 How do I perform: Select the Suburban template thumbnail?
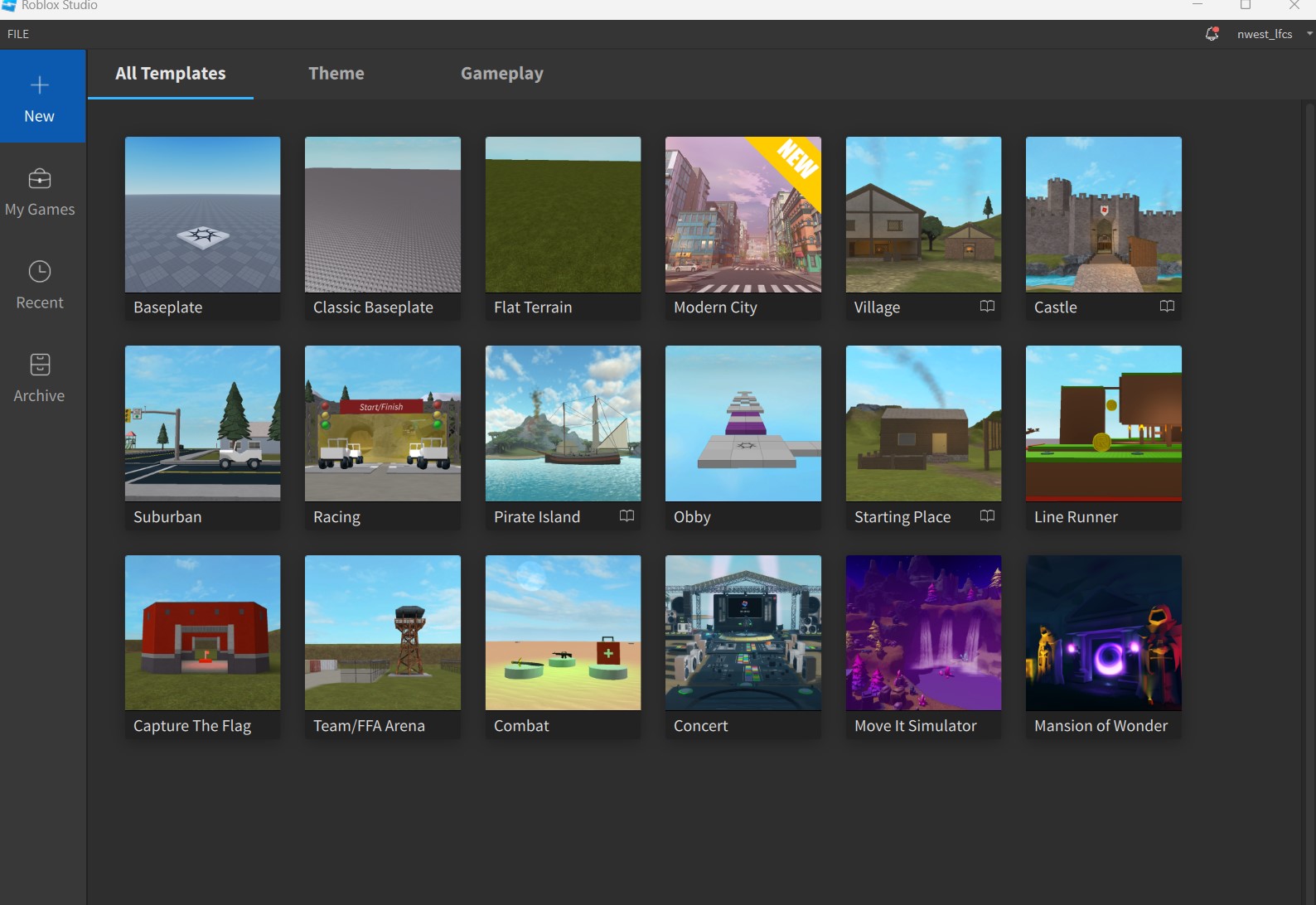click(x=203, y=423)
